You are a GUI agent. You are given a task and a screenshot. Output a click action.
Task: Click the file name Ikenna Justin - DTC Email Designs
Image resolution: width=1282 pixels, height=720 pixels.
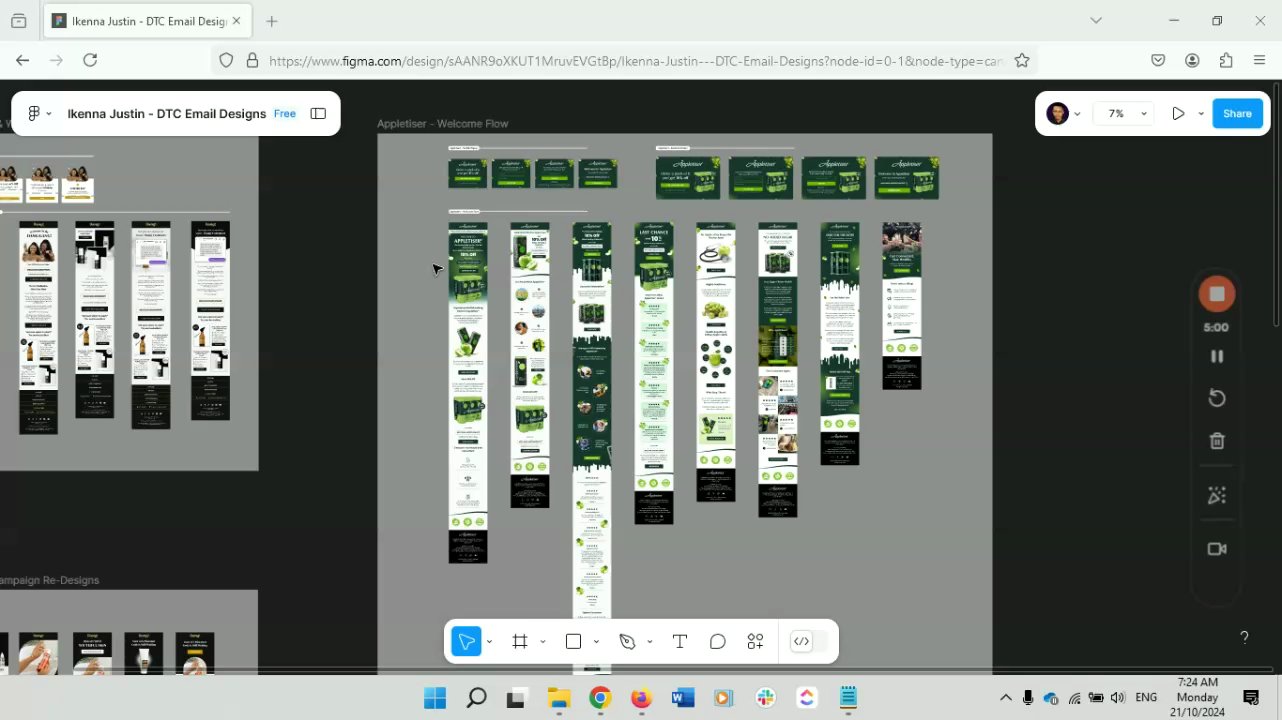pos(167,114)
